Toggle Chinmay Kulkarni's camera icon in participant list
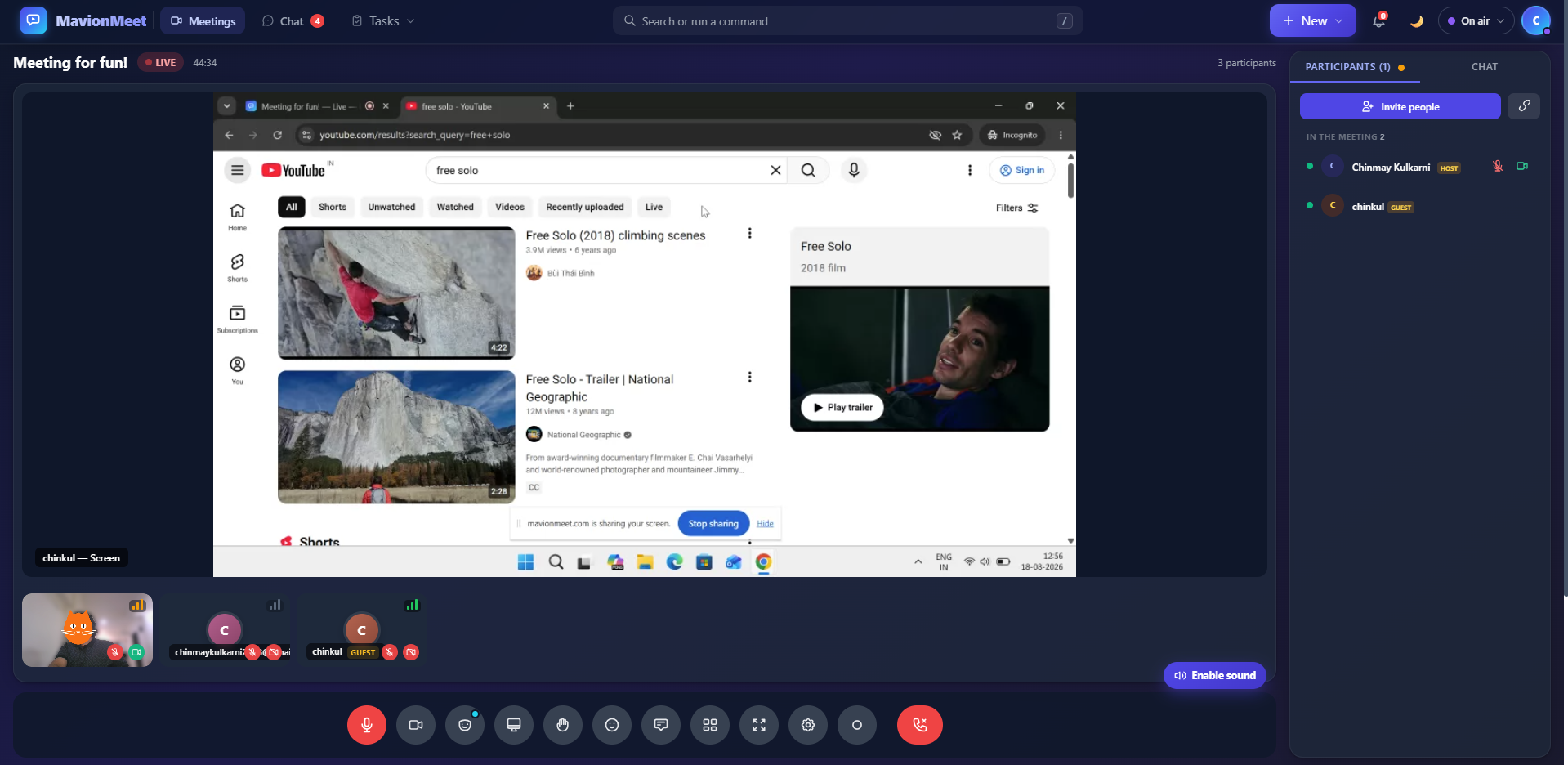This screenshot has width=1568, height=765. [1522, 166]
